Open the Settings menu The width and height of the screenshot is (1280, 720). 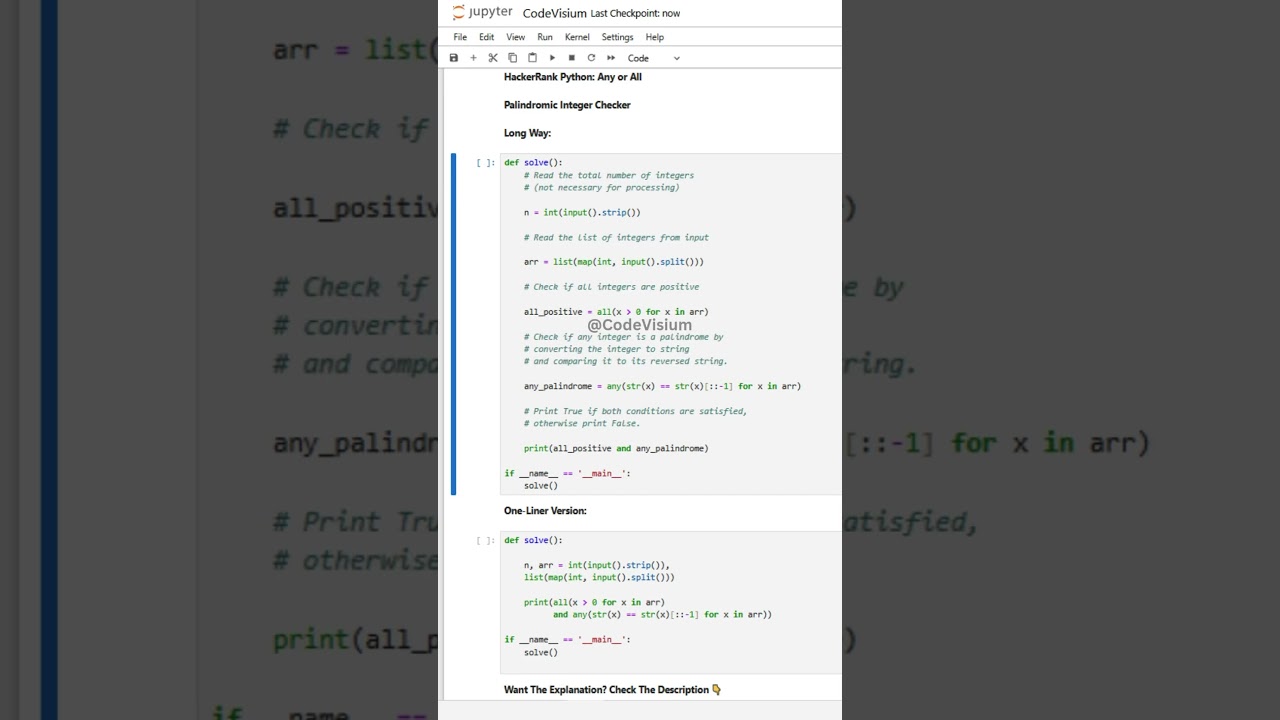click(617, 37)
